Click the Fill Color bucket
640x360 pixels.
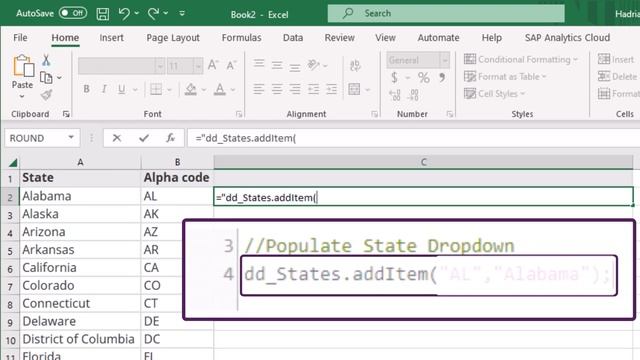click(191, 89)
